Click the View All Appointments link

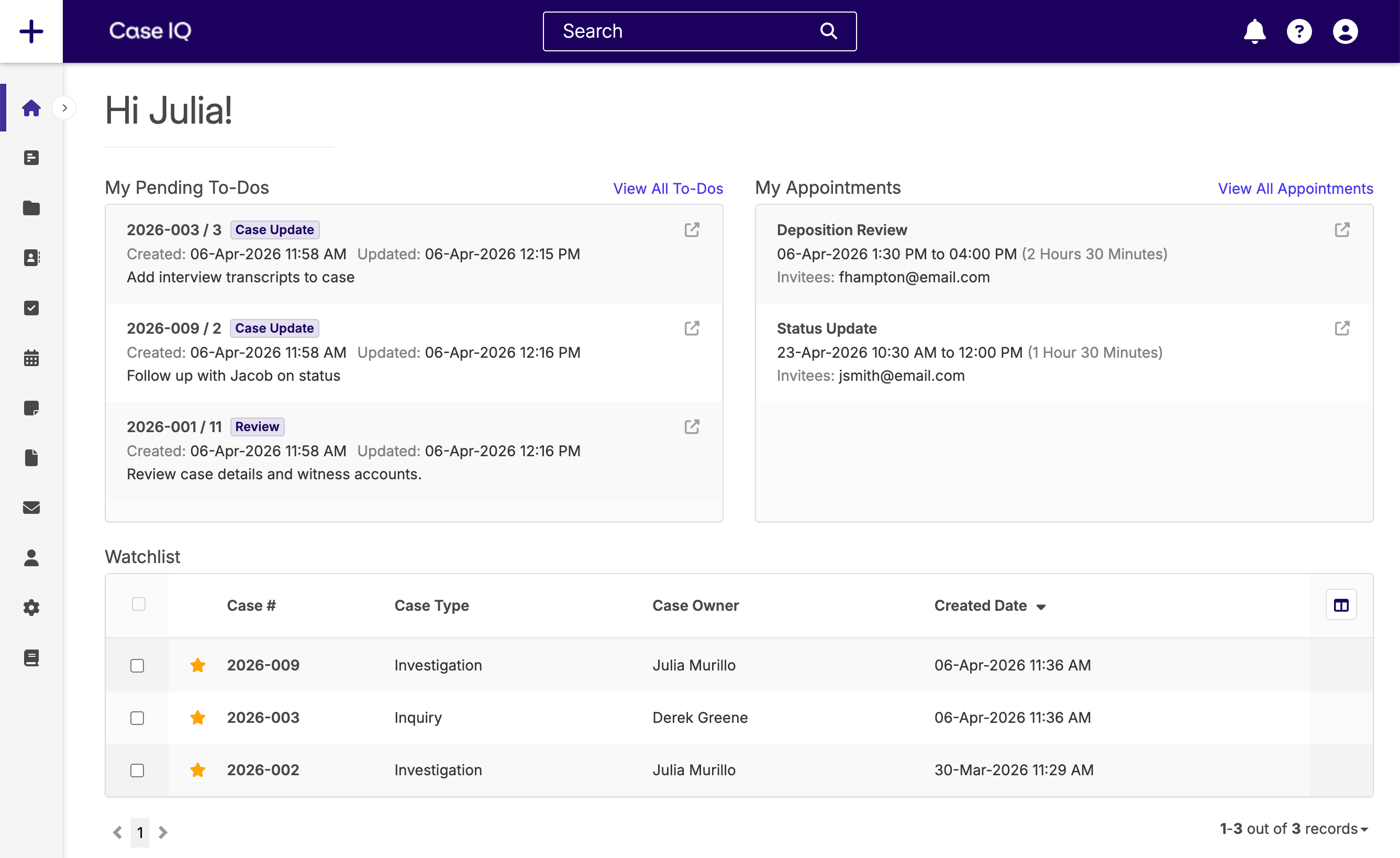1295,188
